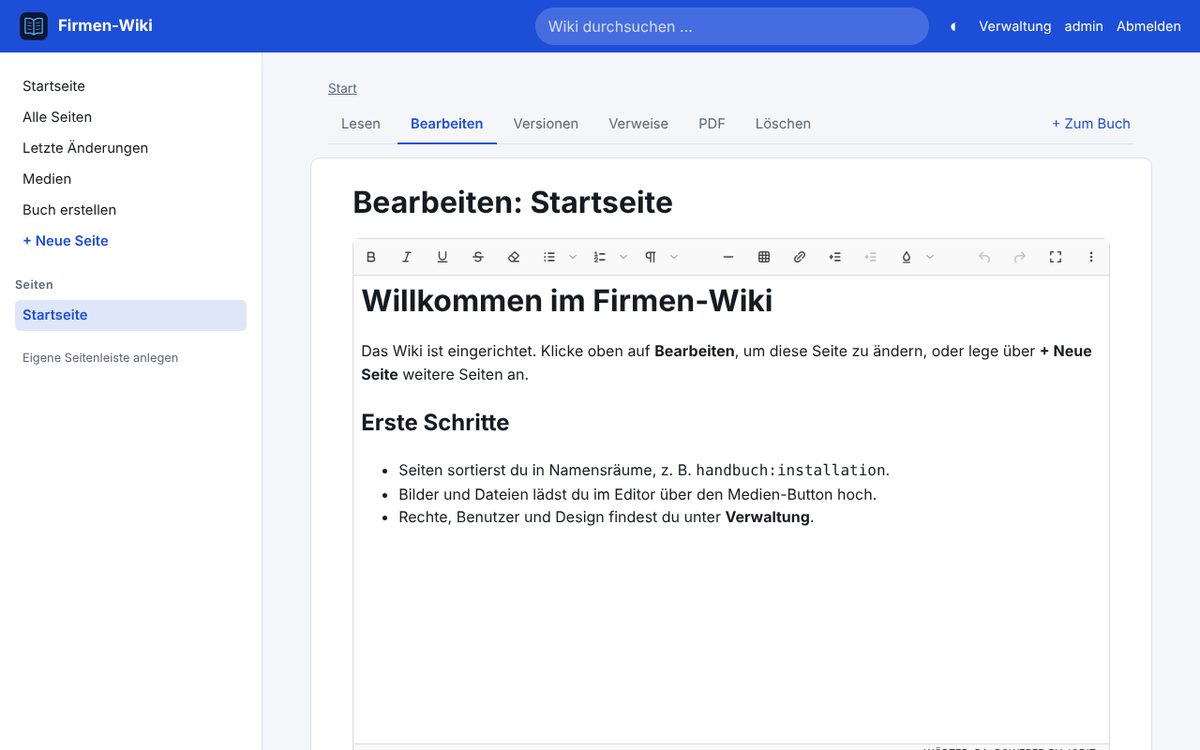Click the handbuch:installation code text
1200x750 pixels.
791,470
